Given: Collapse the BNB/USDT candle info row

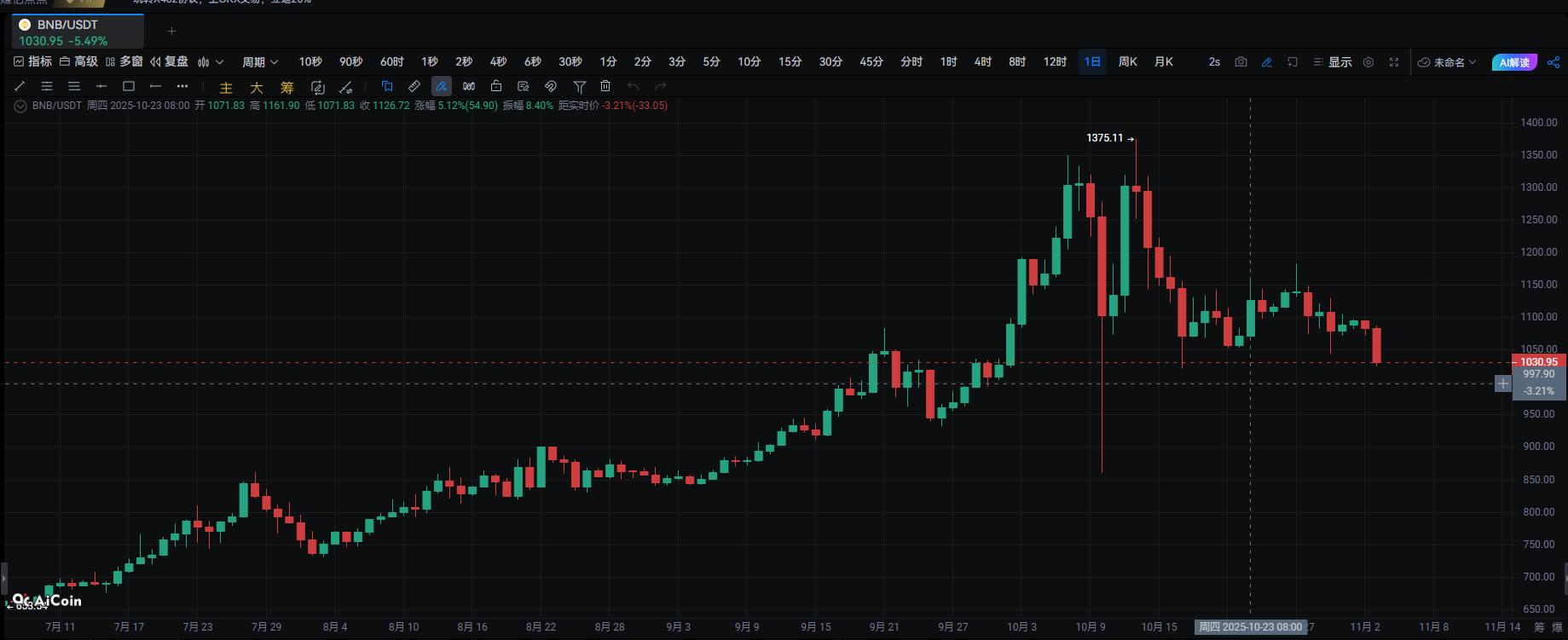Looking at the screenshot, I should pos(20,107).
